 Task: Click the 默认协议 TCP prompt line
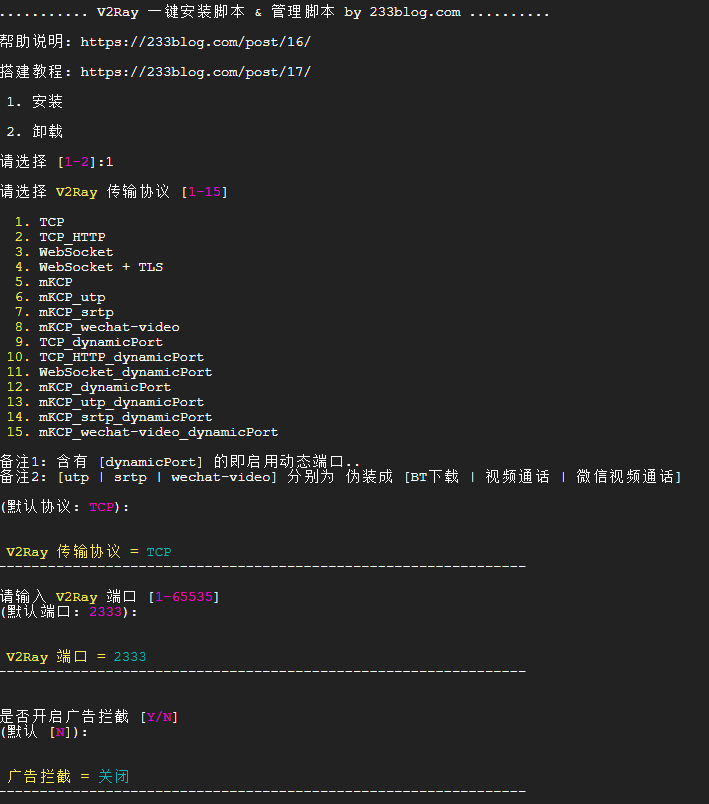coord(65,507)
